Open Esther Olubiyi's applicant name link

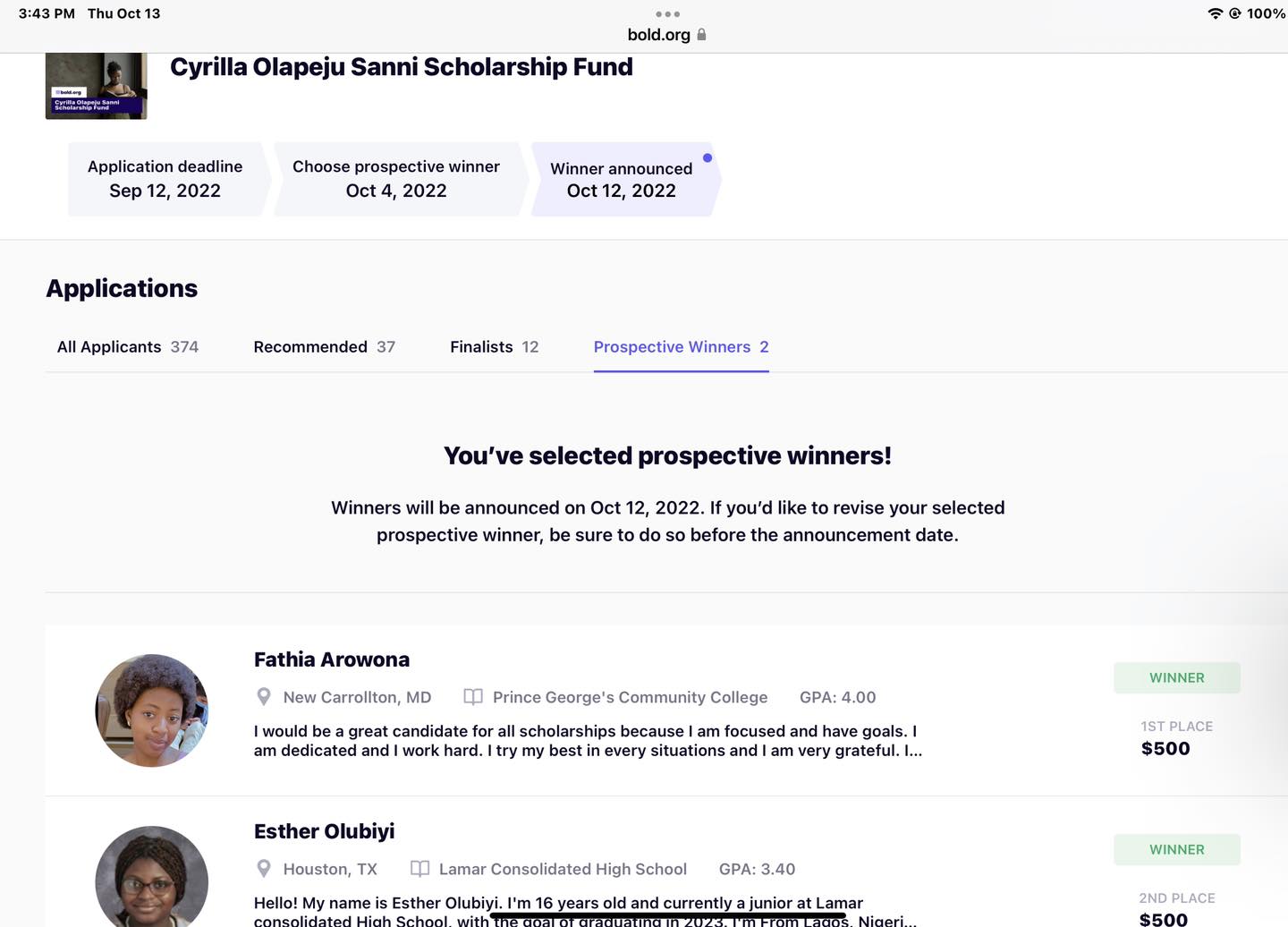click(x=324, y=831)
